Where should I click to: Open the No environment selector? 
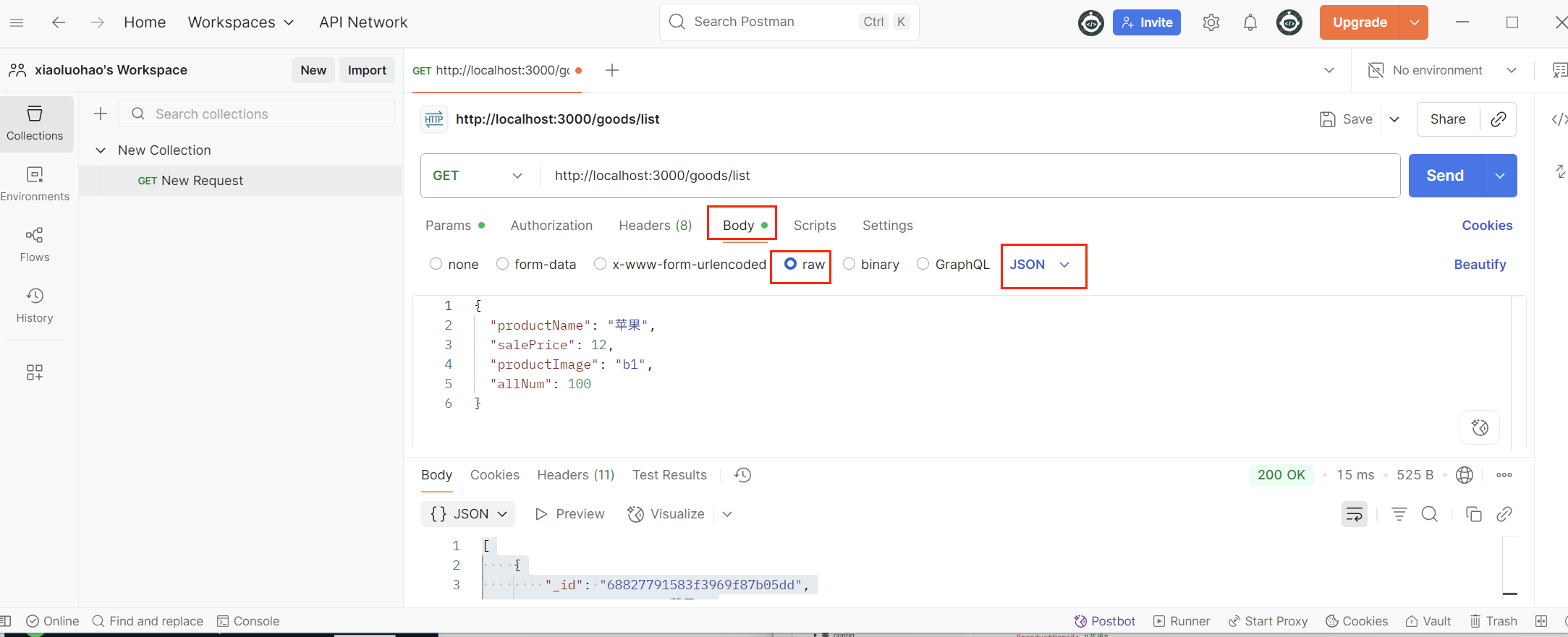[1442, 70]
